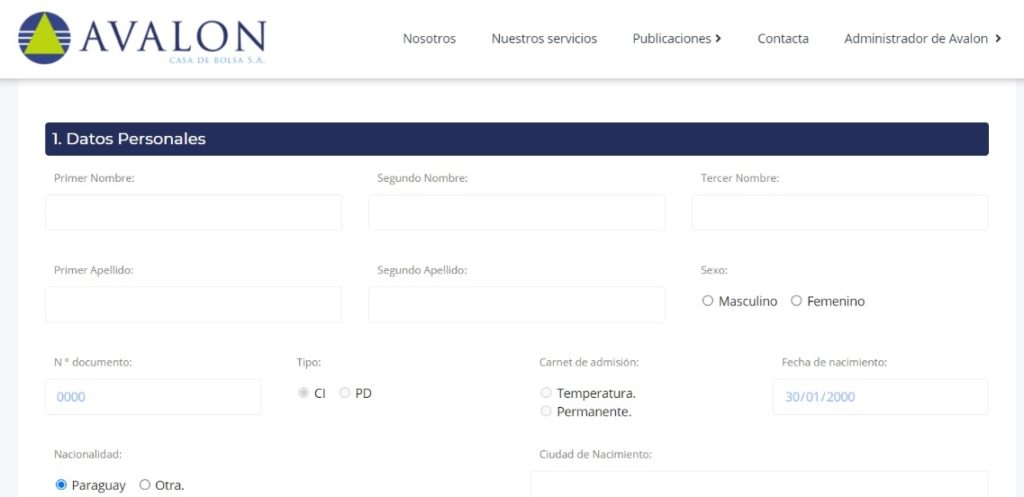Click the Tercer Nombre input field
Image resolution: width=1024 pixels, height=497 pixels.
[839, 213]
